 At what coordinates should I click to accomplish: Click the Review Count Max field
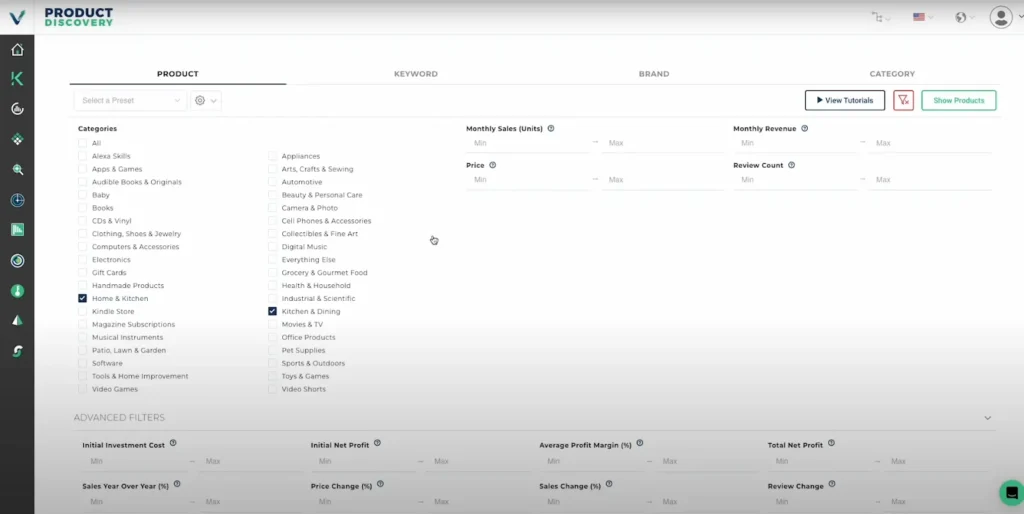click(x=931, y=180)
